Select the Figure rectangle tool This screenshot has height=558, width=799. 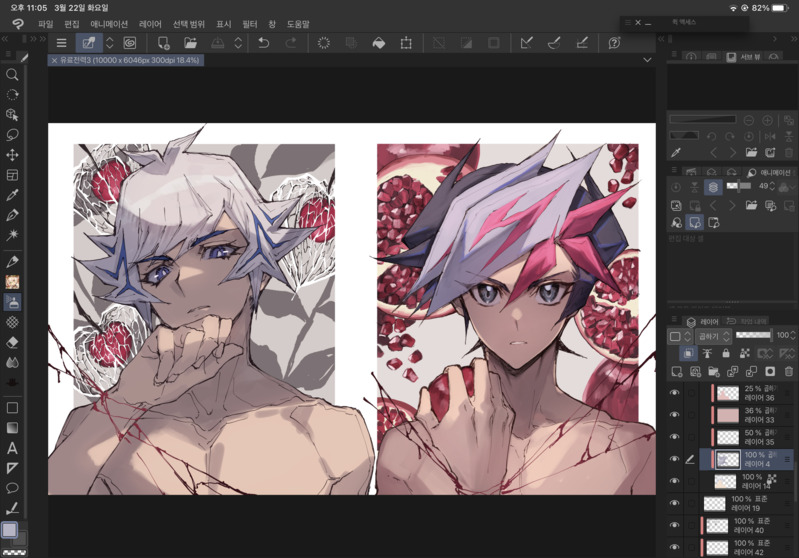point(12,408)
